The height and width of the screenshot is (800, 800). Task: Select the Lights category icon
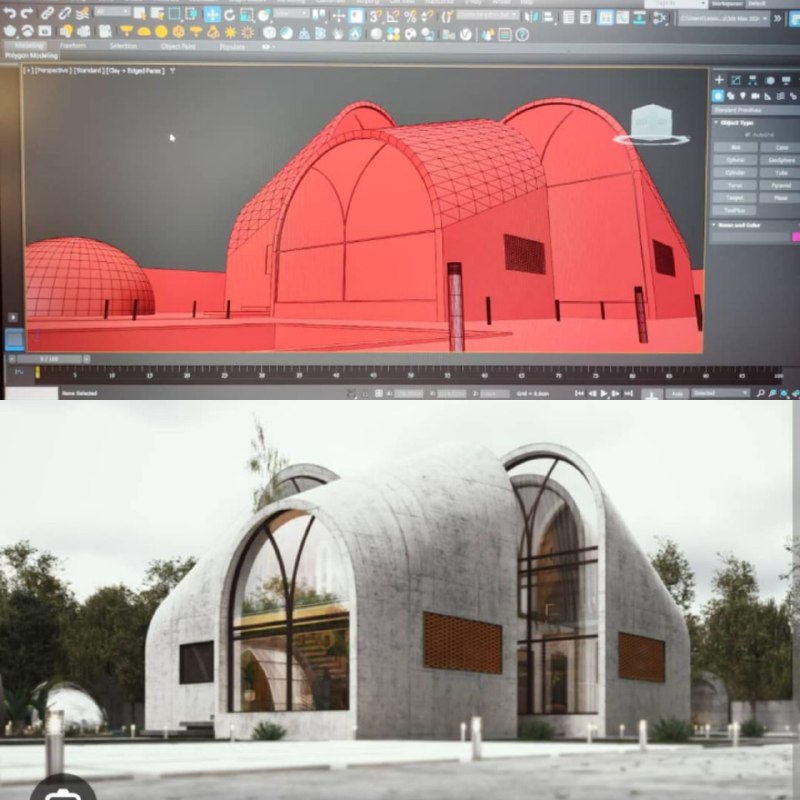click(x=743, y=95)
